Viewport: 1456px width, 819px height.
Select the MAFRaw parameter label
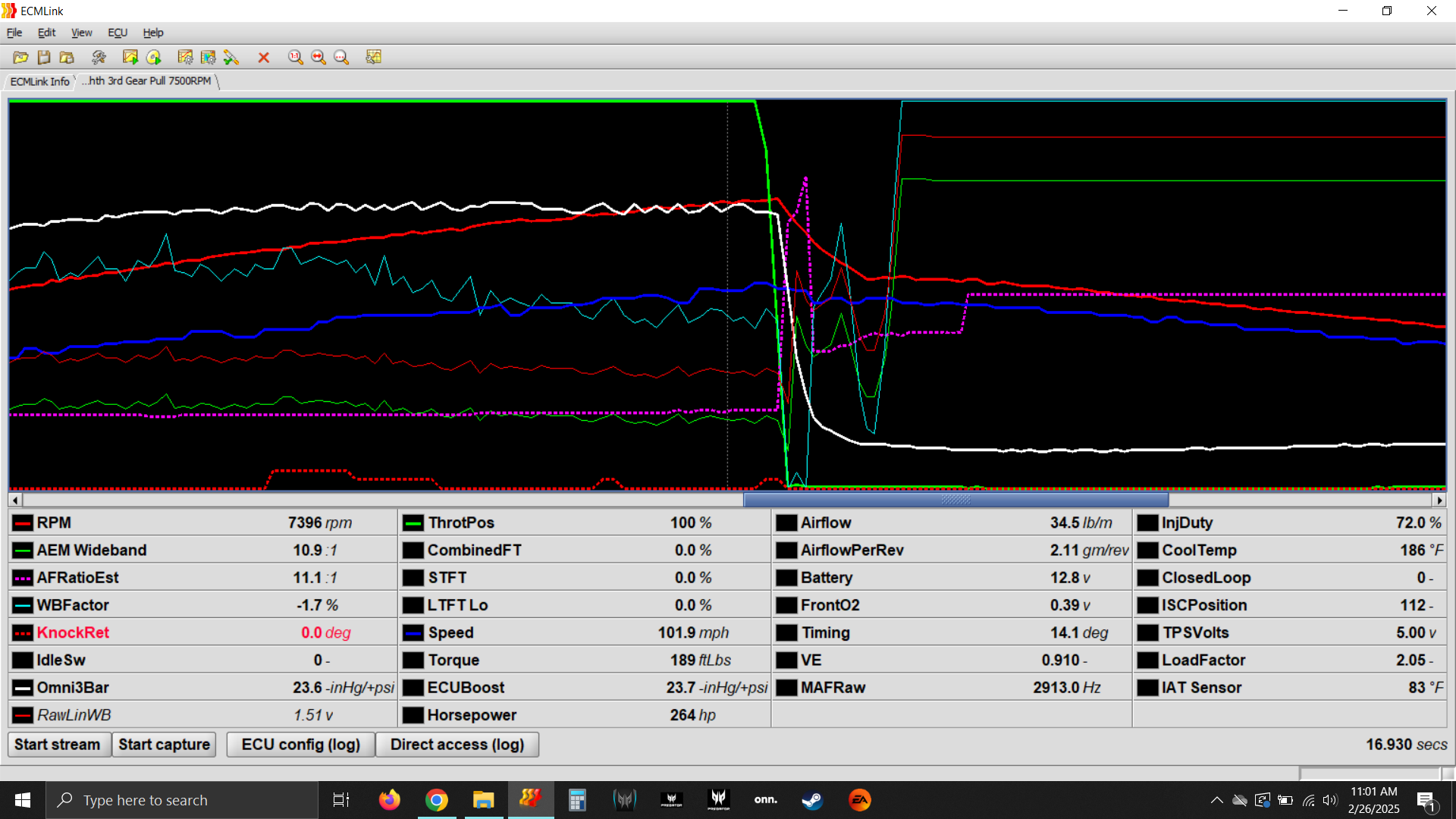[x=833, y=688]
